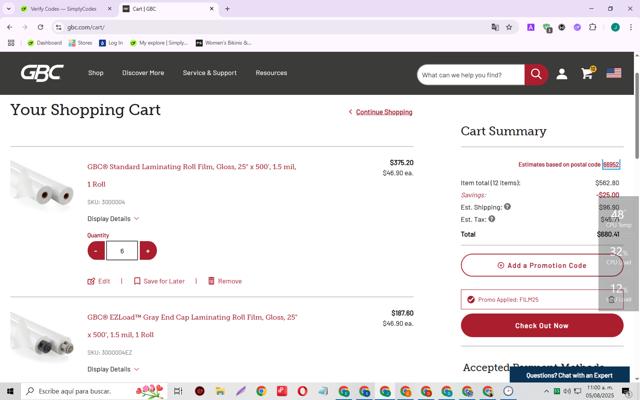Open the Shop menu
Screen dimensions: 640x400
96,73
